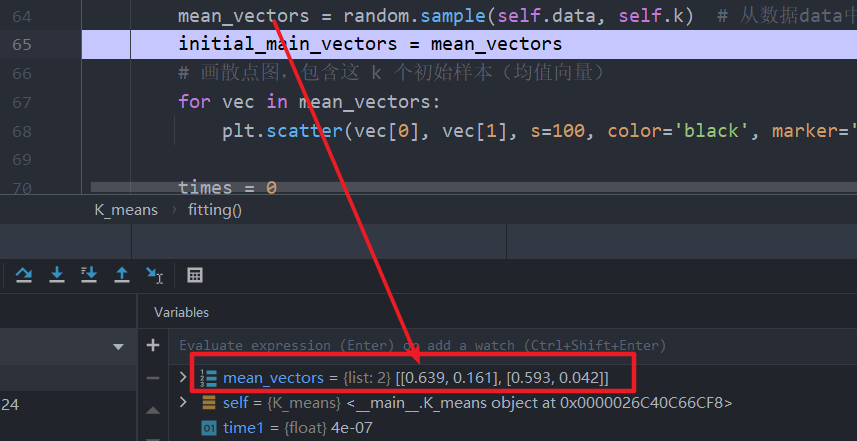Open the Evaluate Expression calculator icon
This screenshot has width=857, height=441.
pyautogui.click(x=195, y=274)
